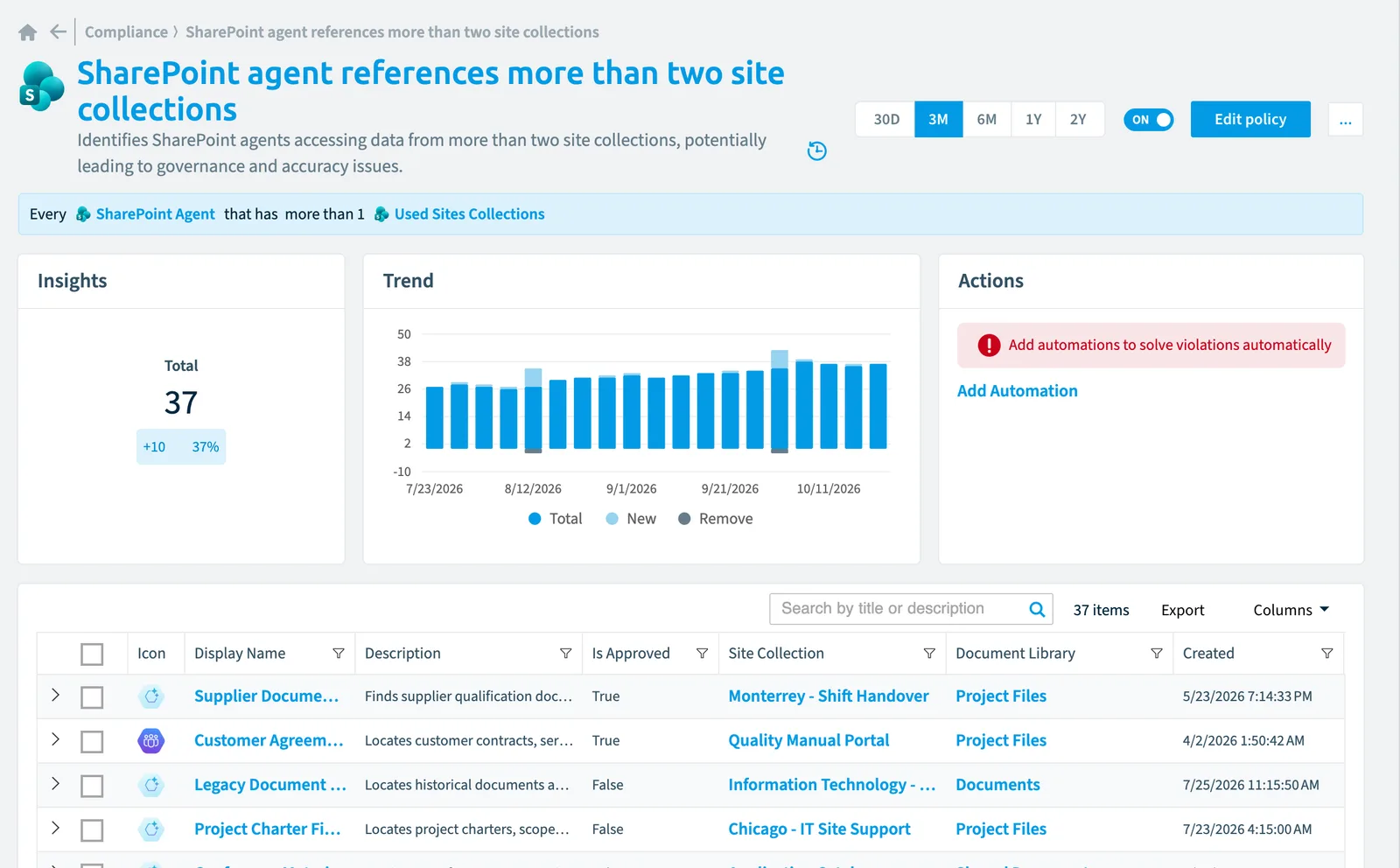Screen dimensions: 1400x868
Task: Switch to the 30D time range
Action: tap(885, 120)
